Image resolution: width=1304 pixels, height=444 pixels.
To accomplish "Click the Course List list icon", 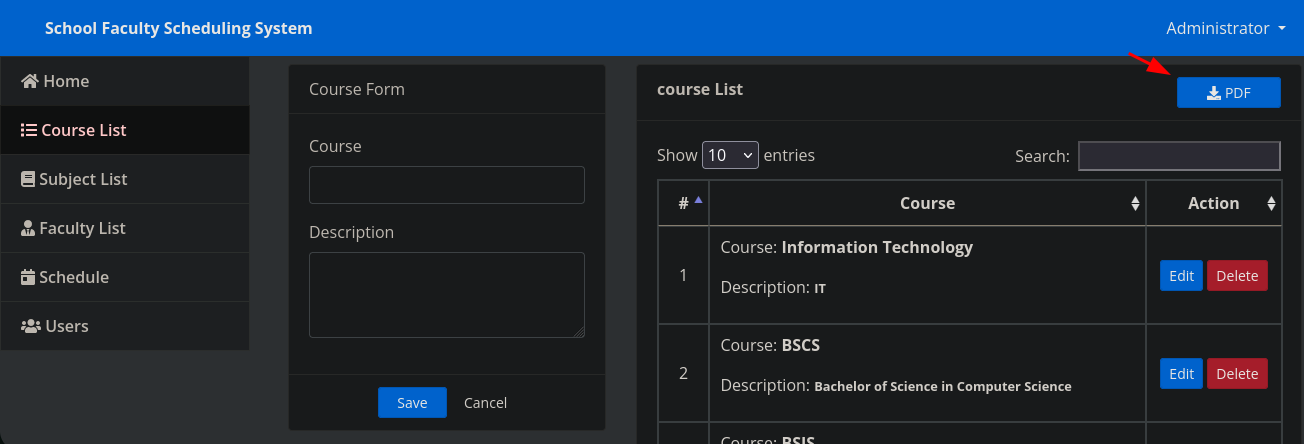I will [x=29, y=130].
